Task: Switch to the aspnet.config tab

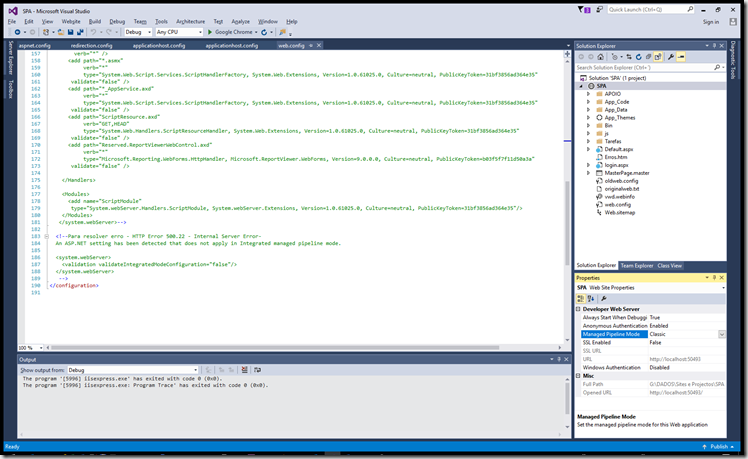Action: (x=34, y=45)
